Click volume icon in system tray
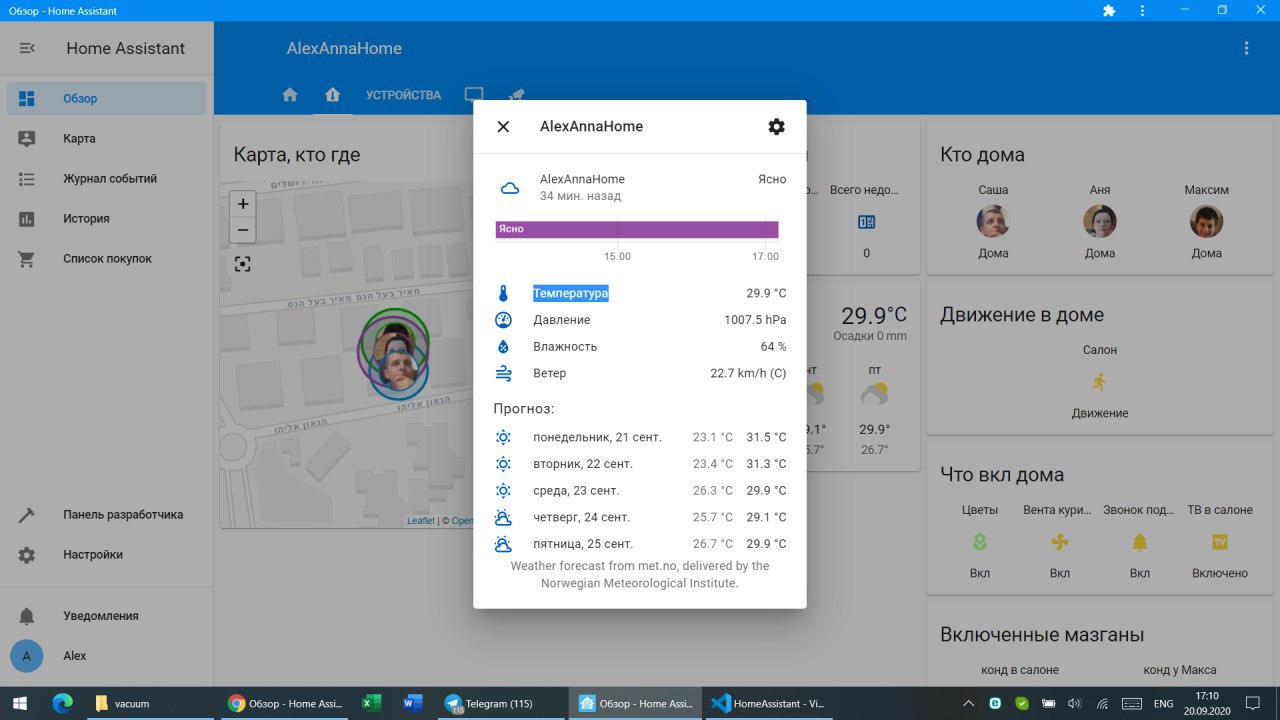 [1074, 703]
